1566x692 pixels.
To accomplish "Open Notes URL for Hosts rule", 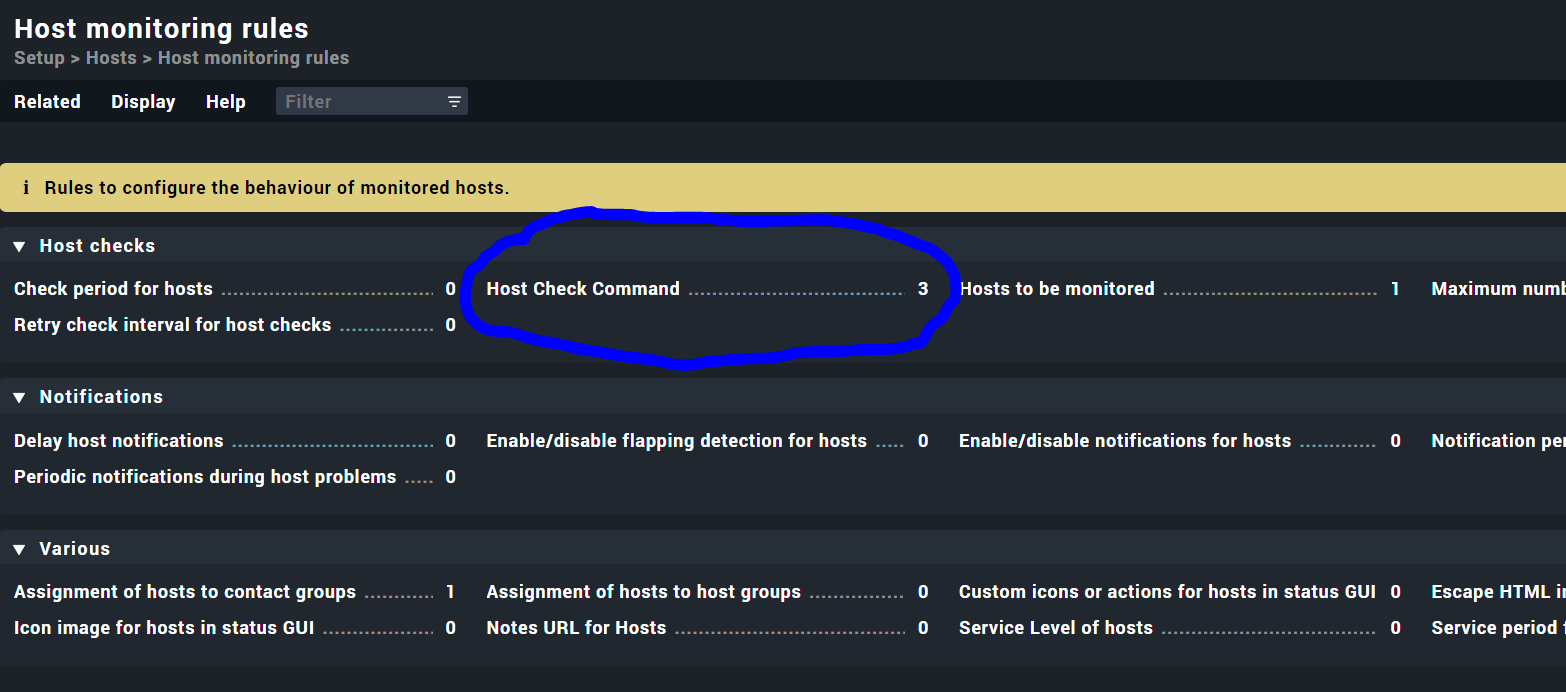I will pyautogui.click(x=576, y=628).
